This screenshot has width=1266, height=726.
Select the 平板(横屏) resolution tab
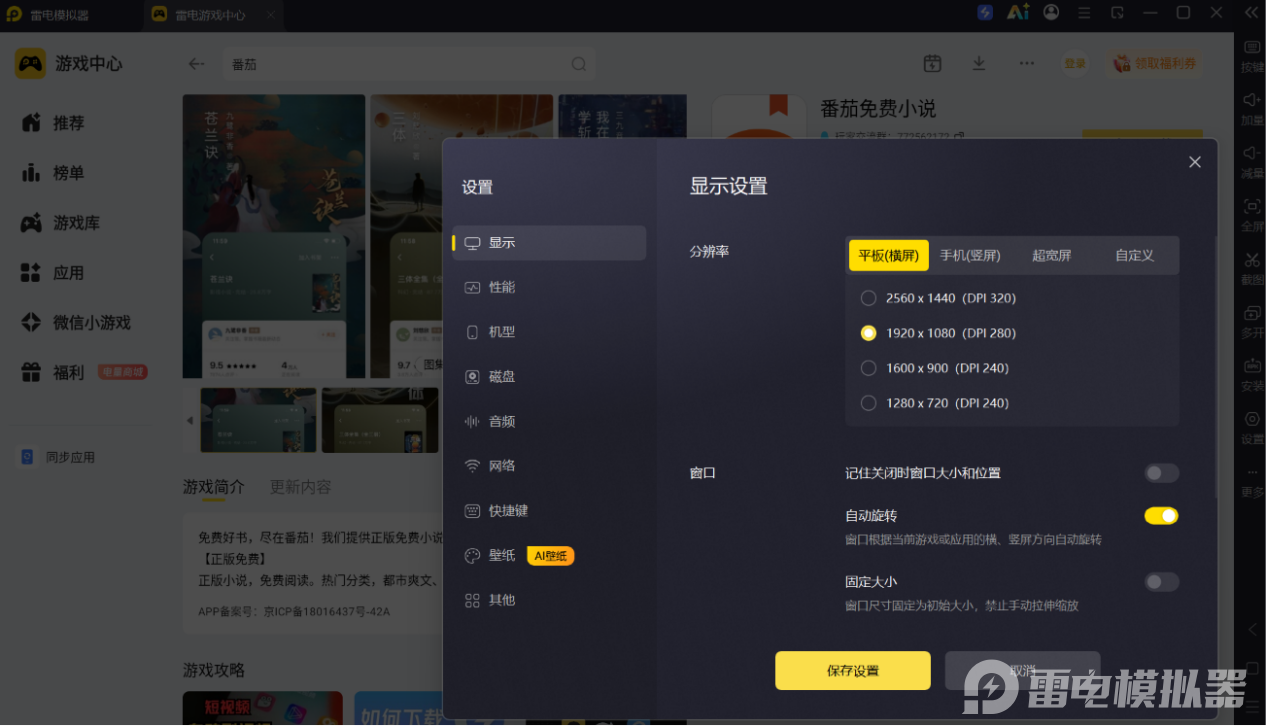(889, 255)
